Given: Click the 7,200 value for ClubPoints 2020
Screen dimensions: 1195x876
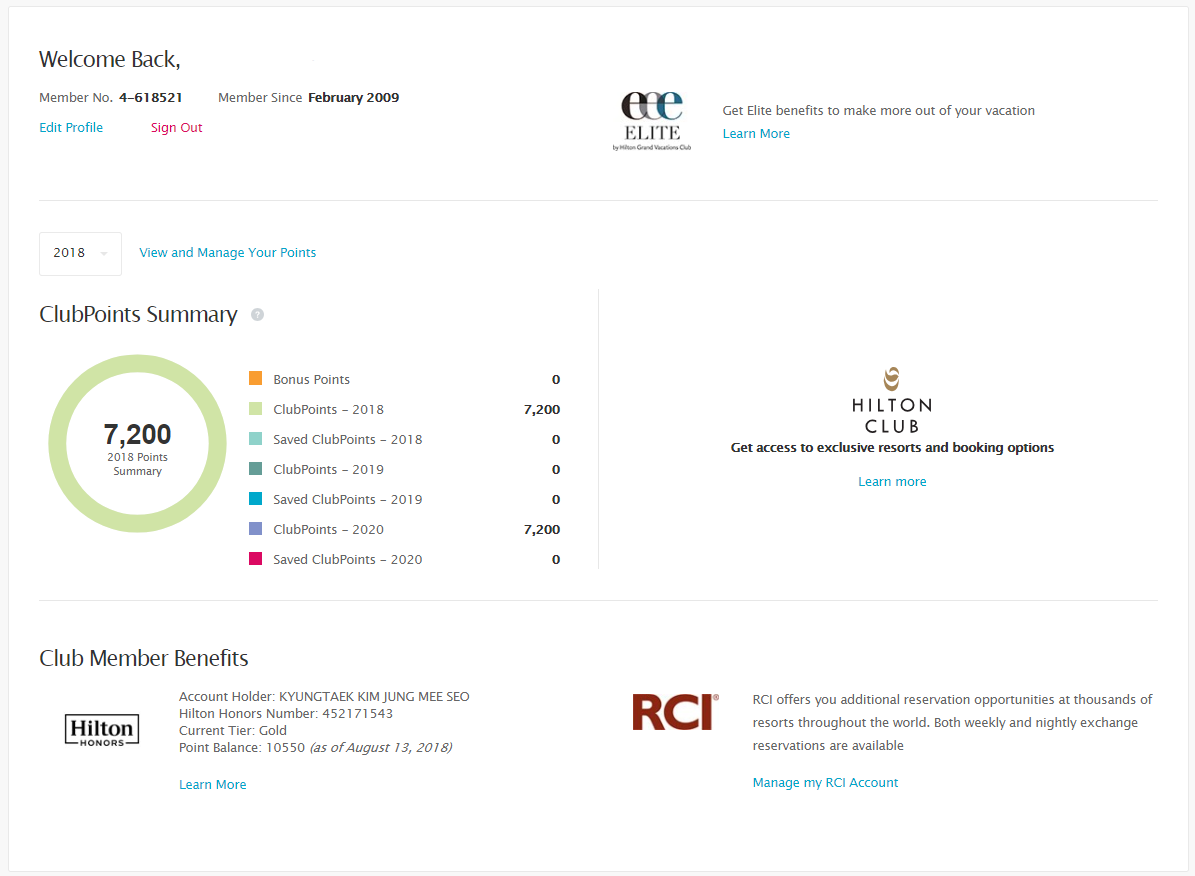Looking at the screenshot, I should tap(542, 529).
